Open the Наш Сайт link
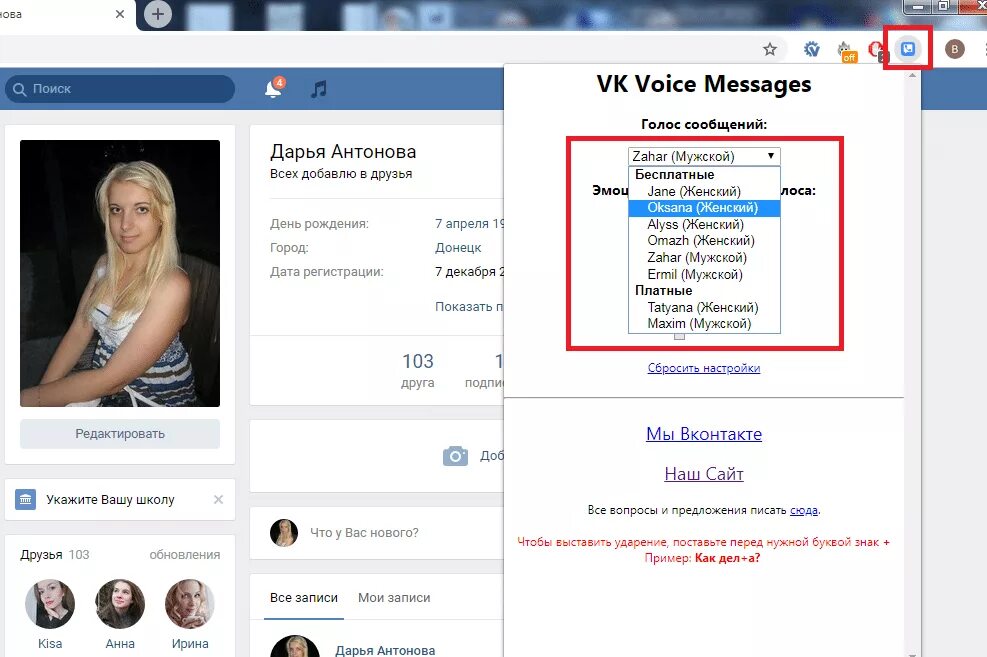The image size is (987, 657). pos(704,474)
